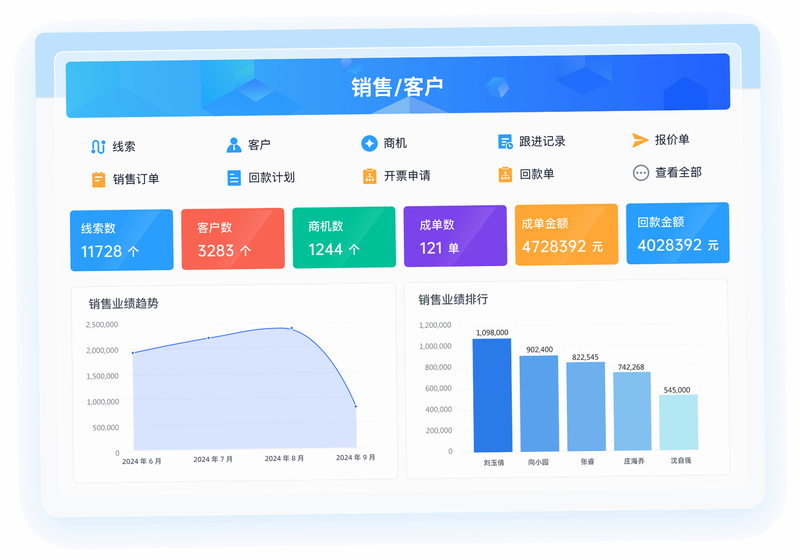Click the 报价单 paper-plane icon
Image resolution: width=800 pixels, height=560 pixels.
[640, 140]
